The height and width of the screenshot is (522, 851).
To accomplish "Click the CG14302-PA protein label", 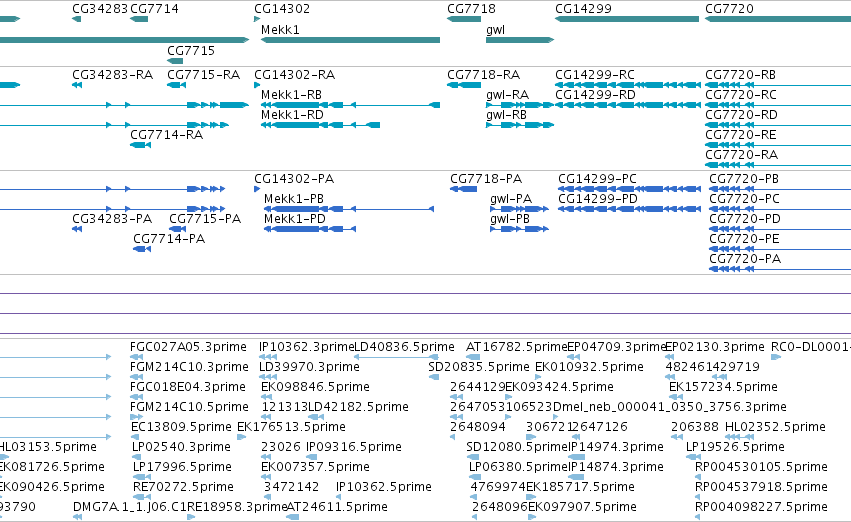I will click(x=294, y=179).
